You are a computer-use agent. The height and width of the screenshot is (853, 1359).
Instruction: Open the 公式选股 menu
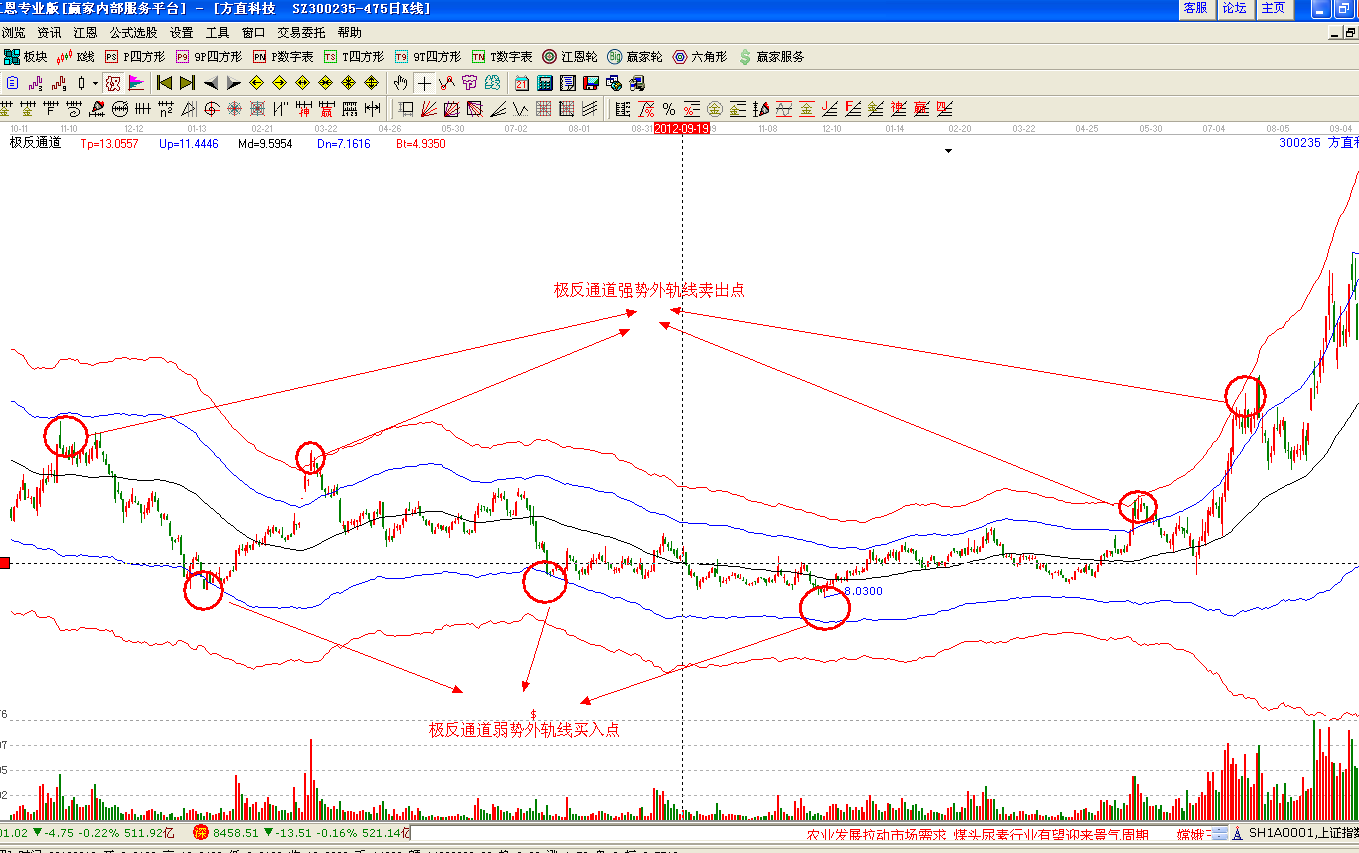pos(133,33)
